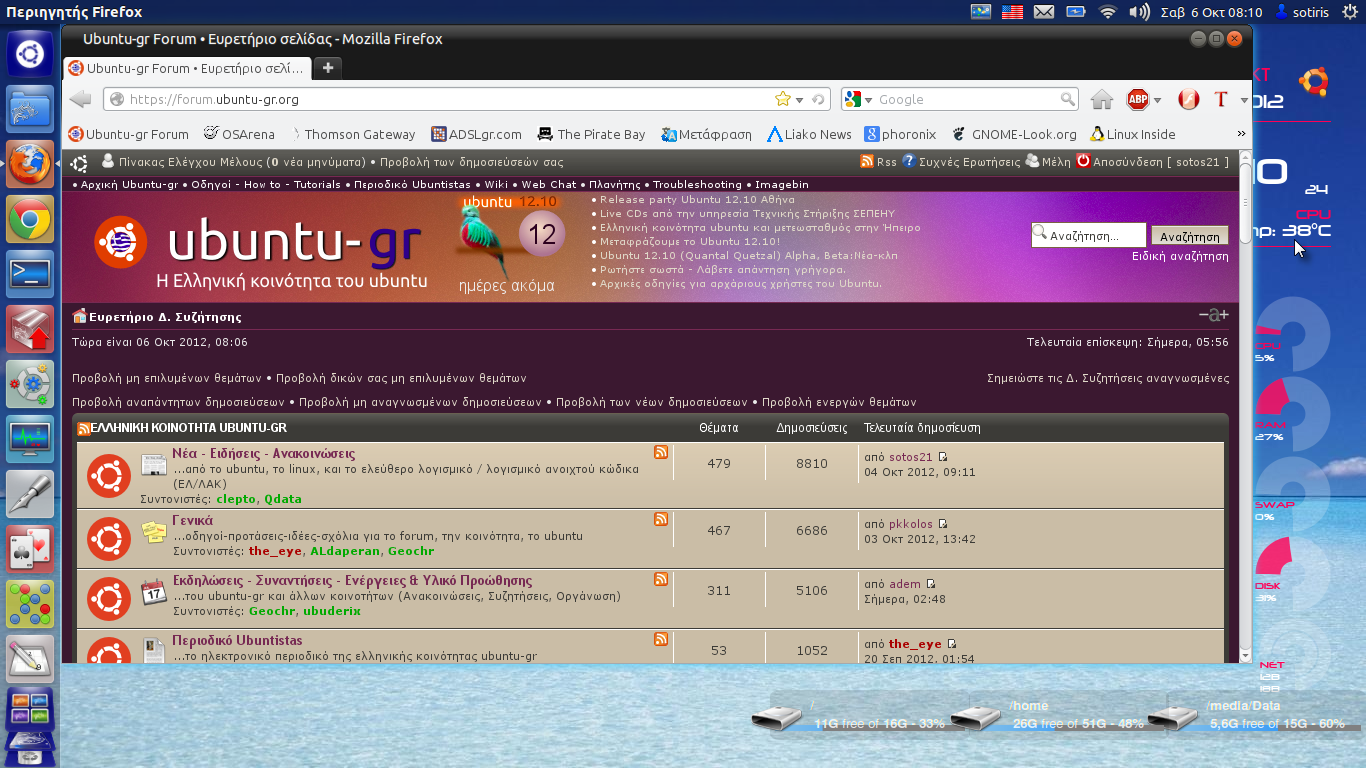Viewport: 1366px width, 768px height.
Task: Click the mail envelope in top panel
Action: pyautogui.click(x=1044, y=12)
